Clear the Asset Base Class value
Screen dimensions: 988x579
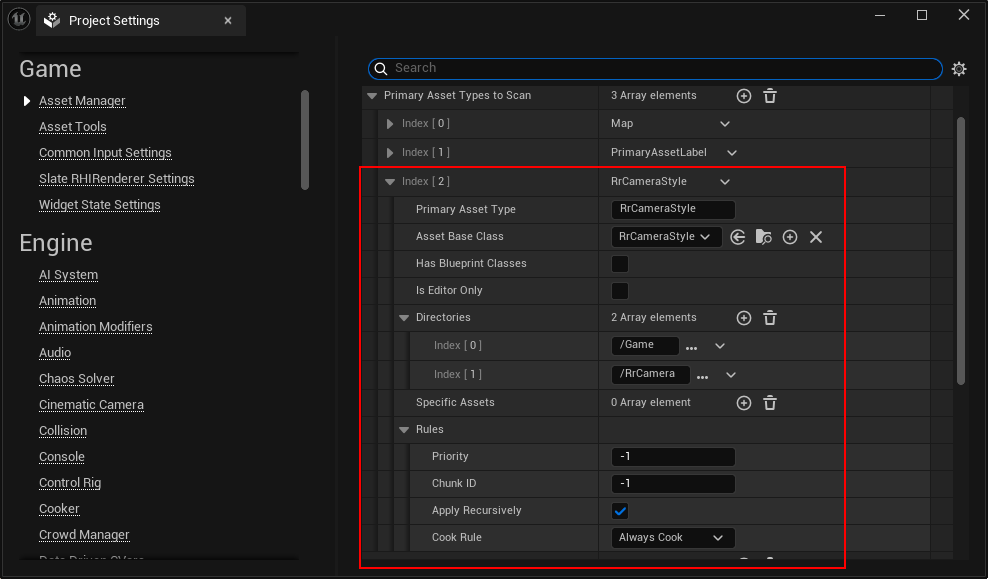pyautogui.click(x=816, y=237)
